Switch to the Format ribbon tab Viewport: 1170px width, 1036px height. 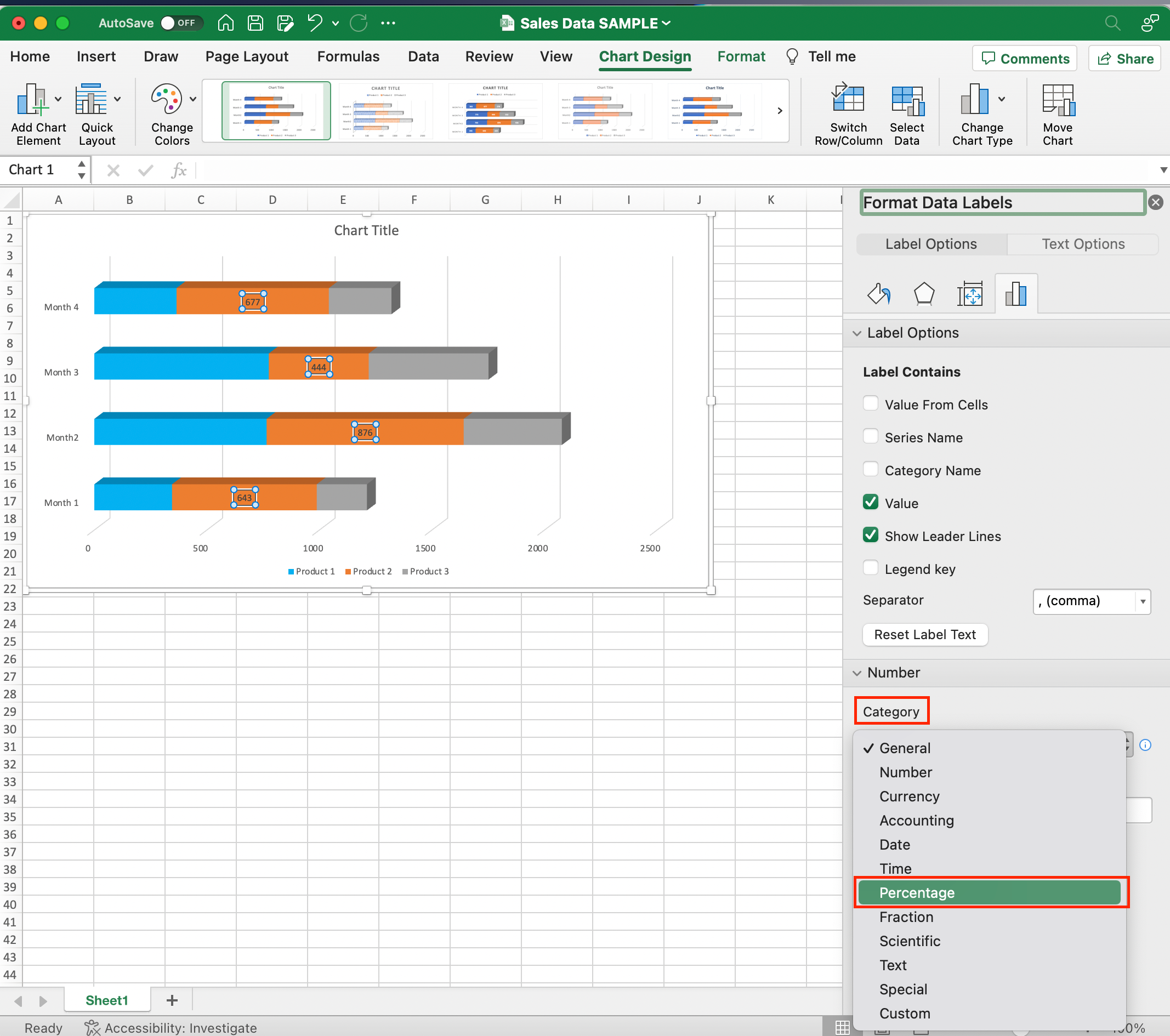[741, 56]
